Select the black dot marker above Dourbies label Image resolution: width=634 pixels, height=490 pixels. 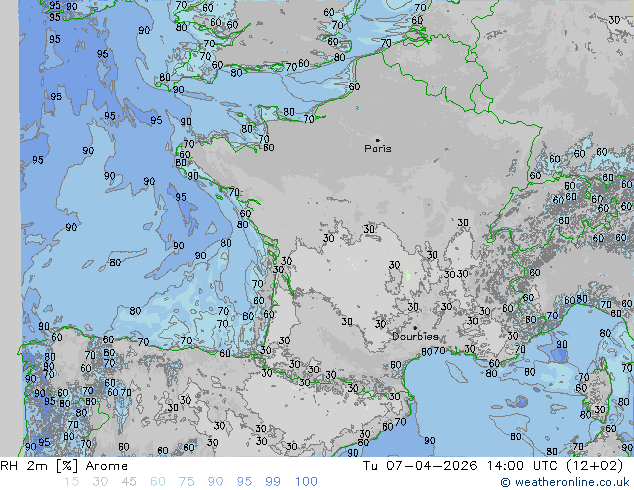coord(415,328)
